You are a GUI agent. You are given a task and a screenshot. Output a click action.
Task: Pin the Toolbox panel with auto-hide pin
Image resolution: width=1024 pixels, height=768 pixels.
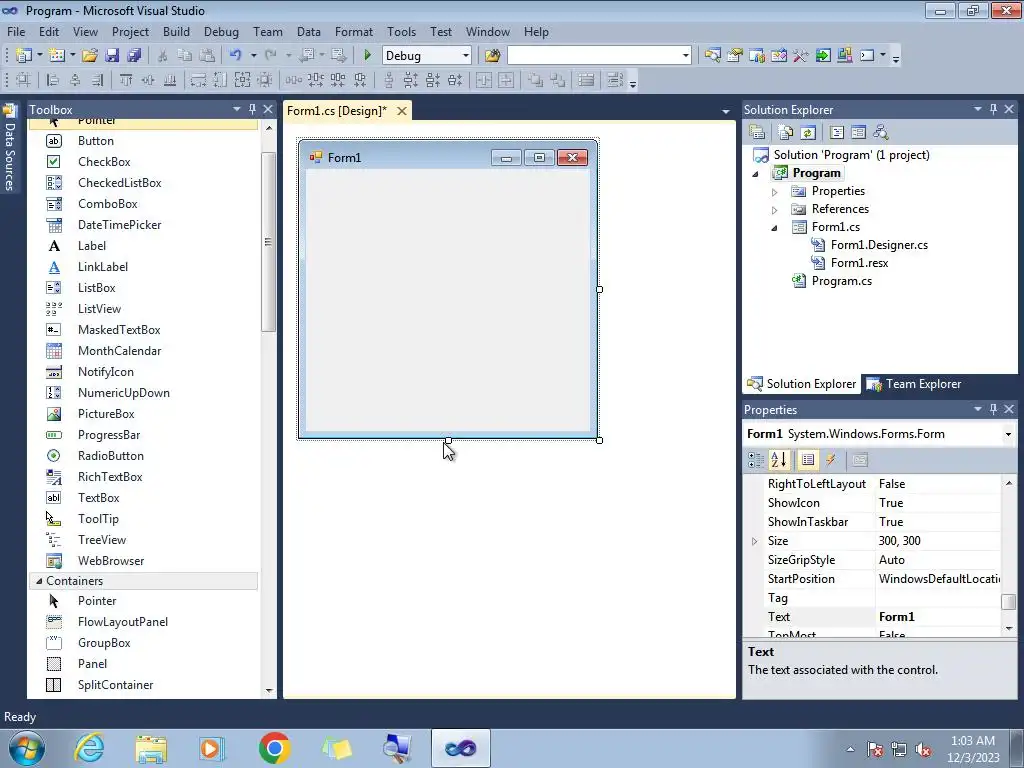point(252,109)
